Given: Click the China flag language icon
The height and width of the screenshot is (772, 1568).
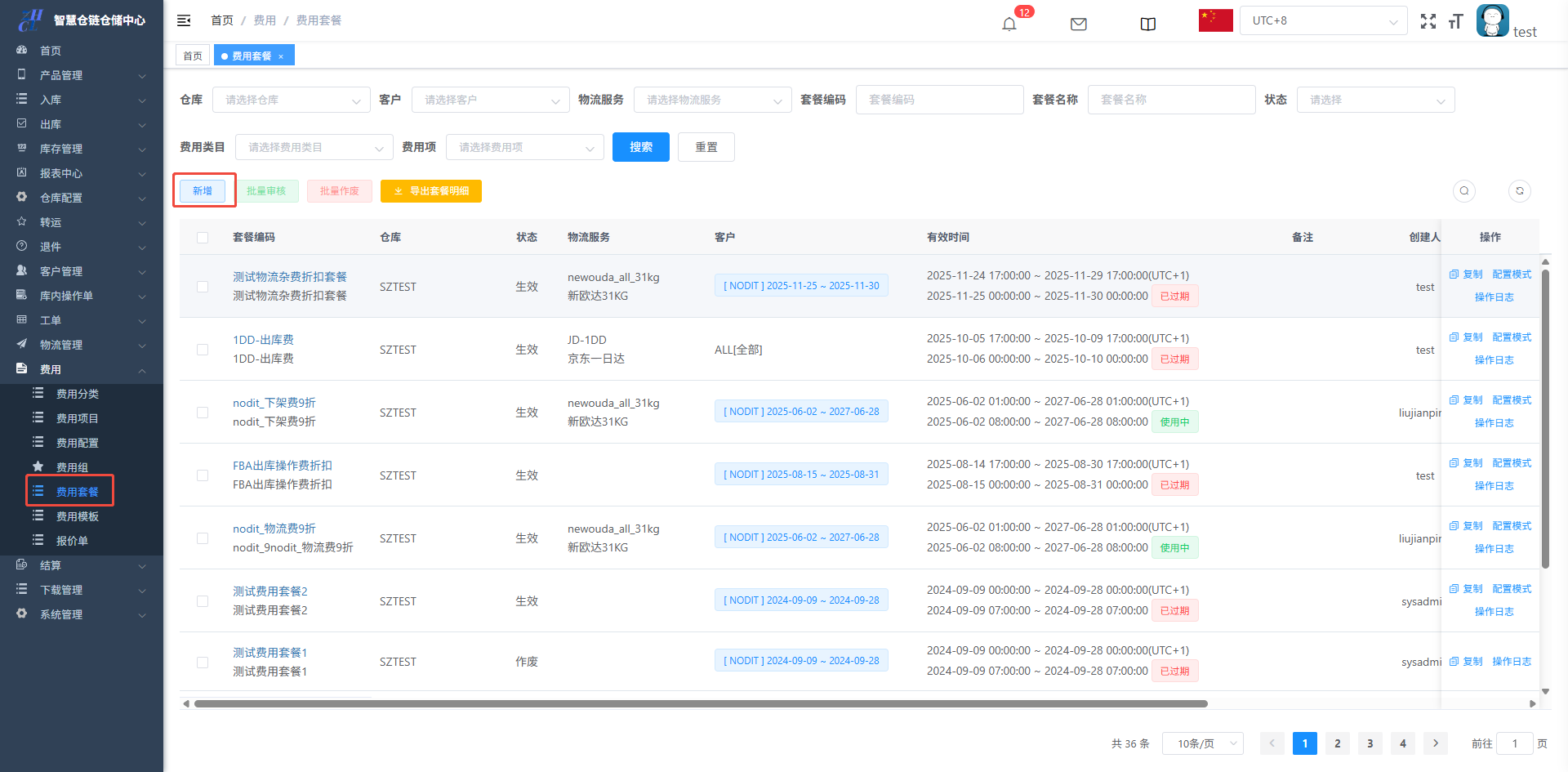Looking at the screenshot, I should coord(1215,20).
